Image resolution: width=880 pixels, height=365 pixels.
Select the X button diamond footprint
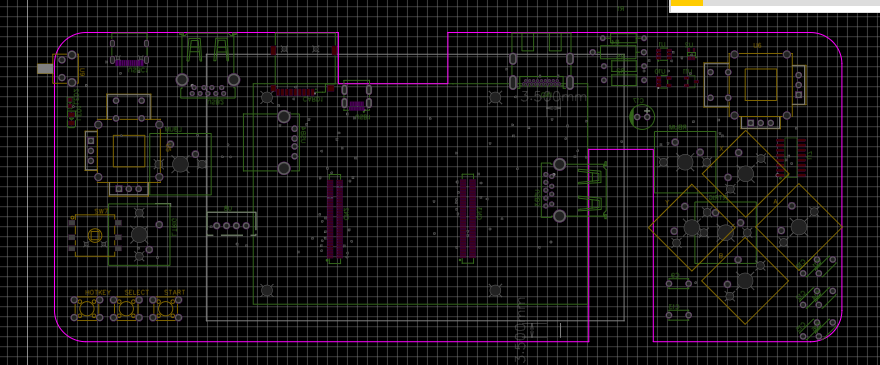click(745, 174)
